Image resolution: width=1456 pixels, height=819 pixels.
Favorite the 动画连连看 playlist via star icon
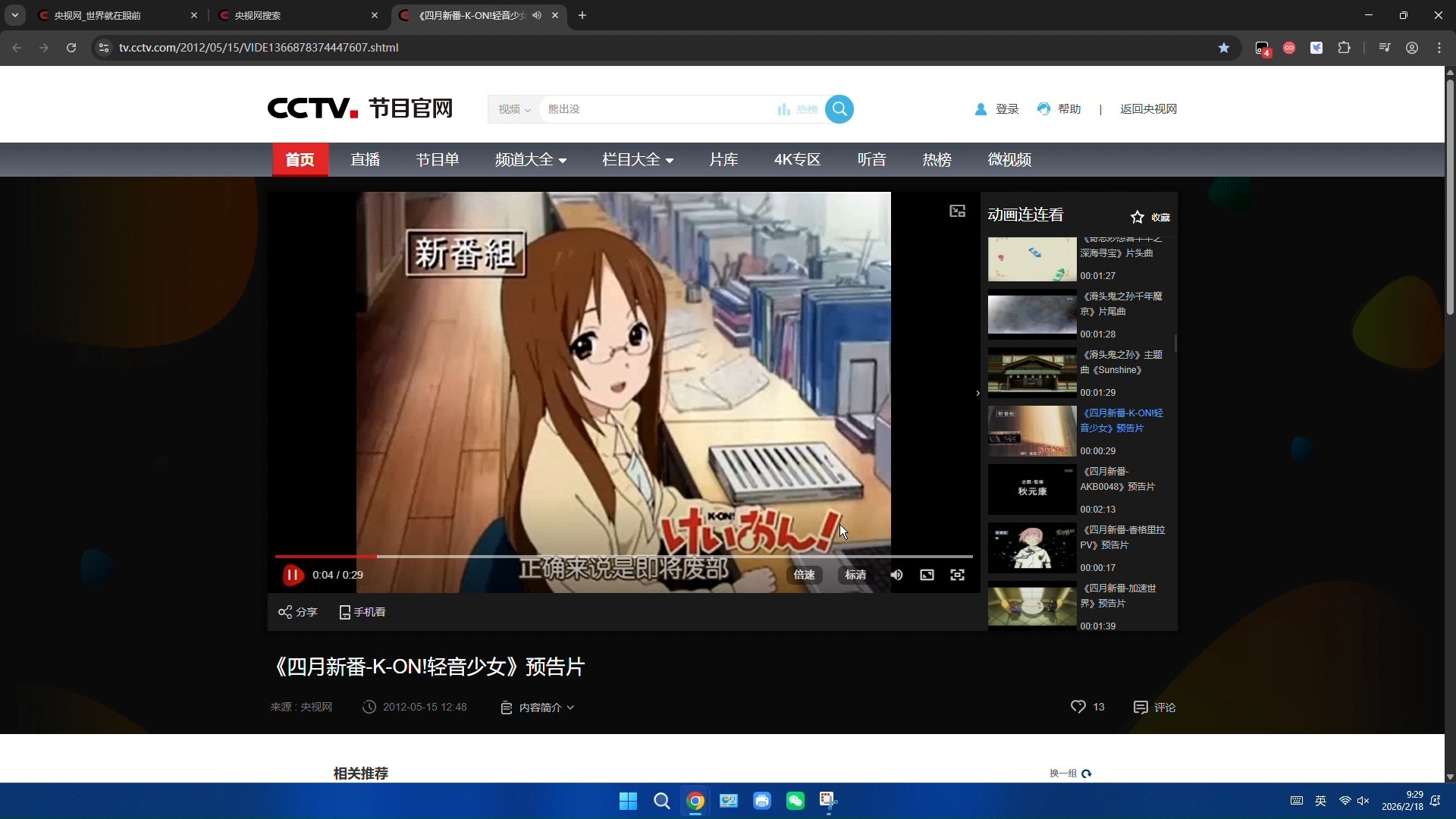(1137, 216)
